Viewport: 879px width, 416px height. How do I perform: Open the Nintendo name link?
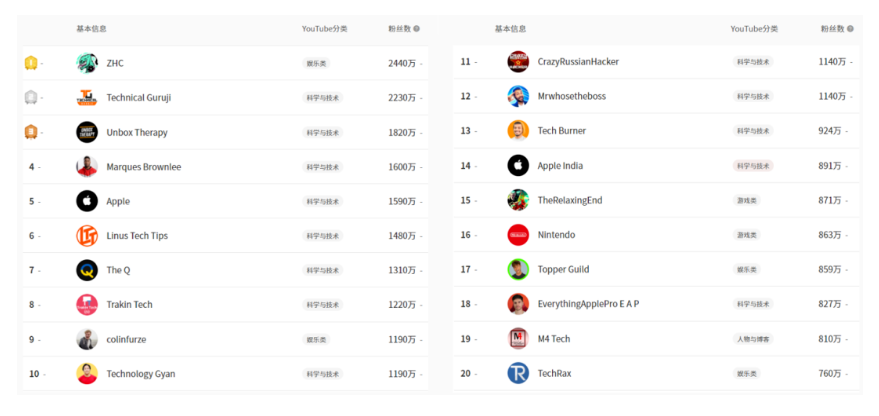click(x=556, y=235)
